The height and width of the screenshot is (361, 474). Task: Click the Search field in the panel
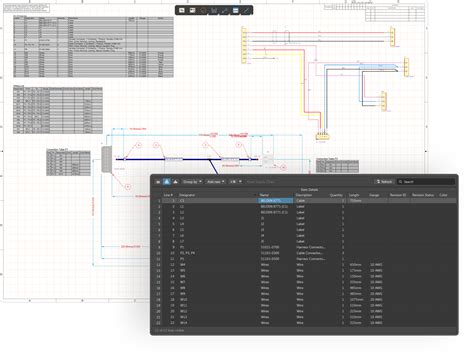426,182
